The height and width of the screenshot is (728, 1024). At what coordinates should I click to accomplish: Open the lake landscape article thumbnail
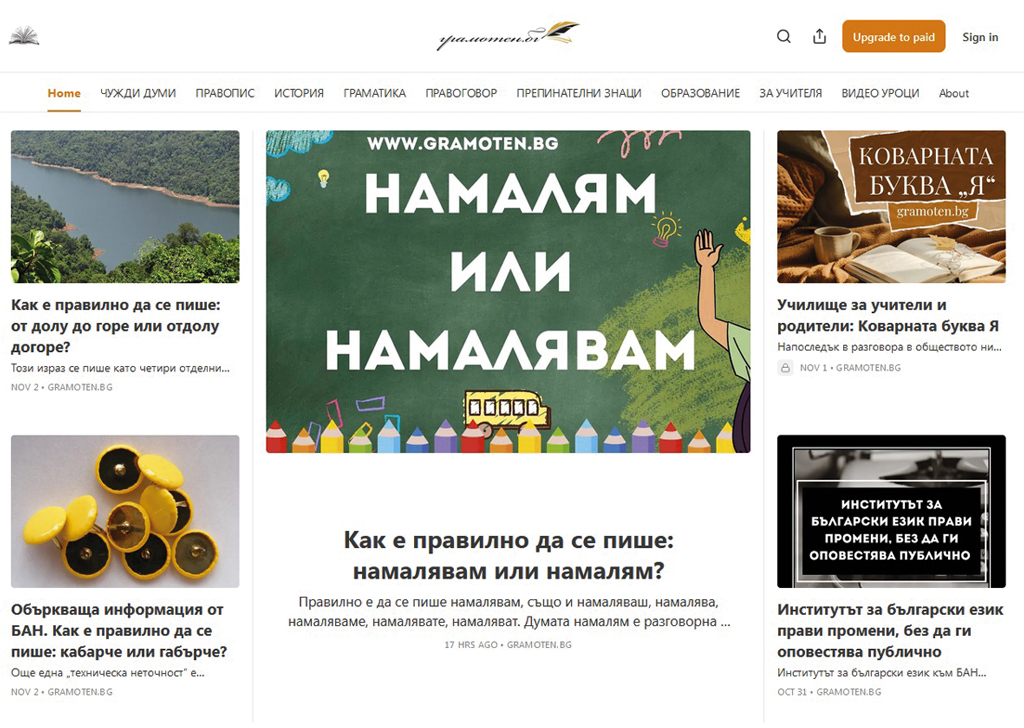pyautogui.click(x=125, y=207)
